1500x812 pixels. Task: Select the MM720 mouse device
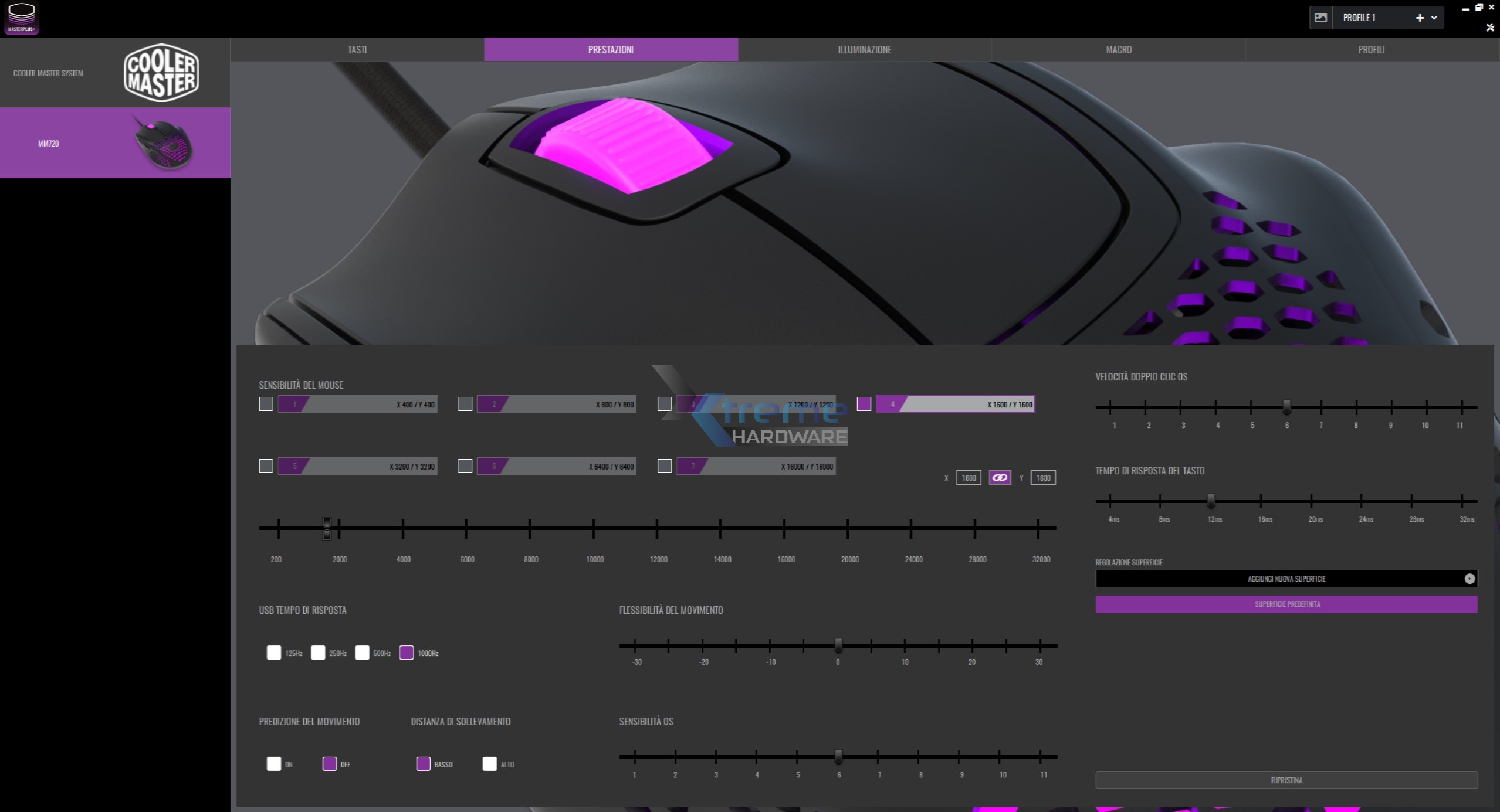(115, 143)
